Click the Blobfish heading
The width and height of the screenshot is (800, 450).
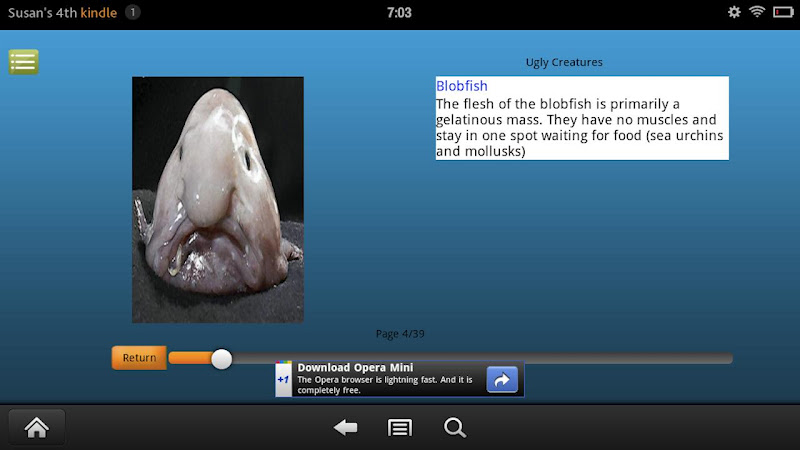462,86
